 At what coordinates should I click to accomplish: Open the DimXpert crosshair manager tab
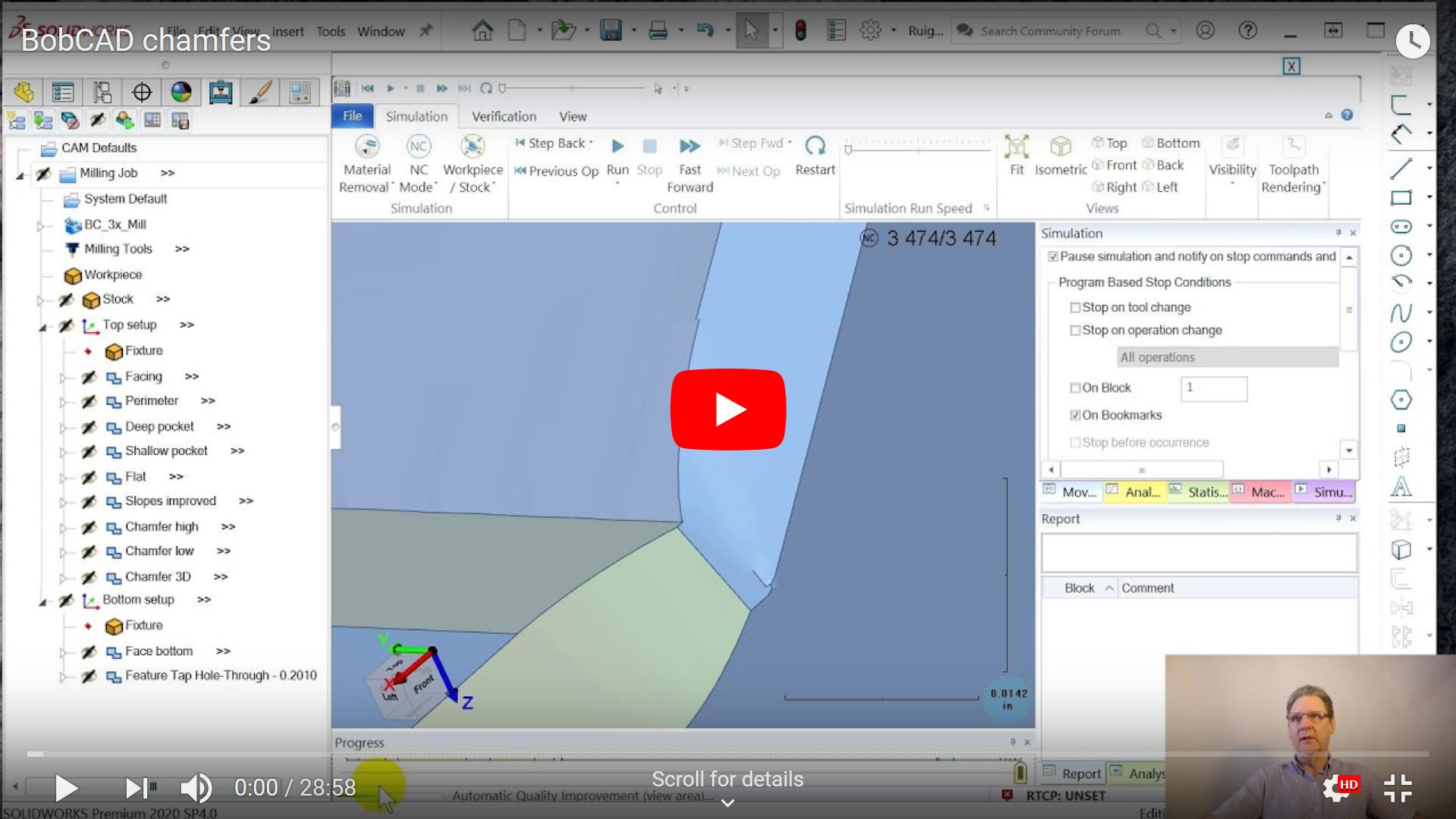click(142, 93)
